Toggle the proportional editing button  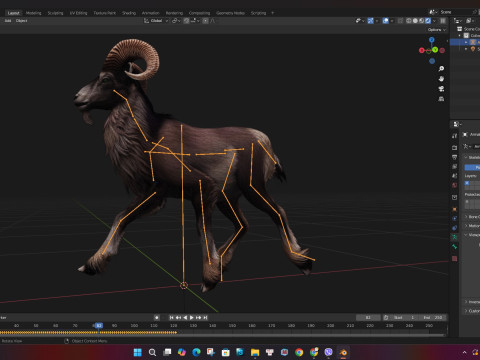coord(206,21)
